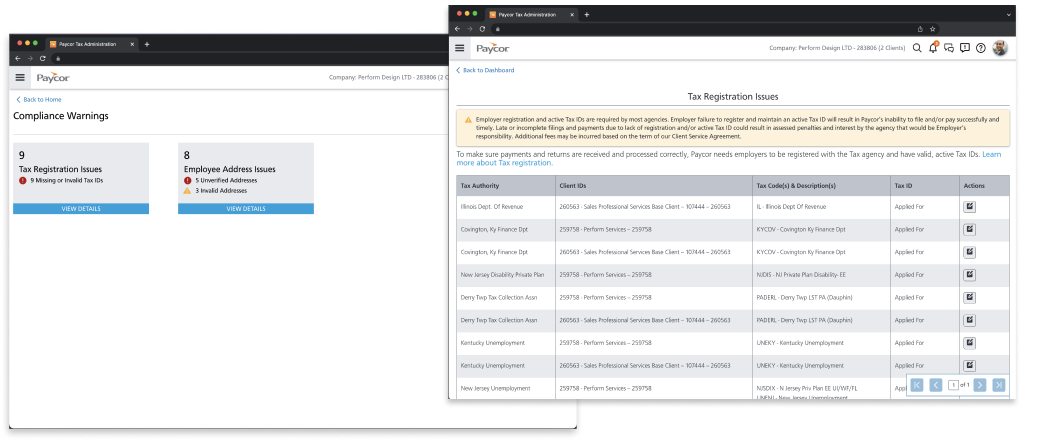Go back in the Compliance Warnings browser window
This screenshot has width=1050, height=442.
click(18, 58)
